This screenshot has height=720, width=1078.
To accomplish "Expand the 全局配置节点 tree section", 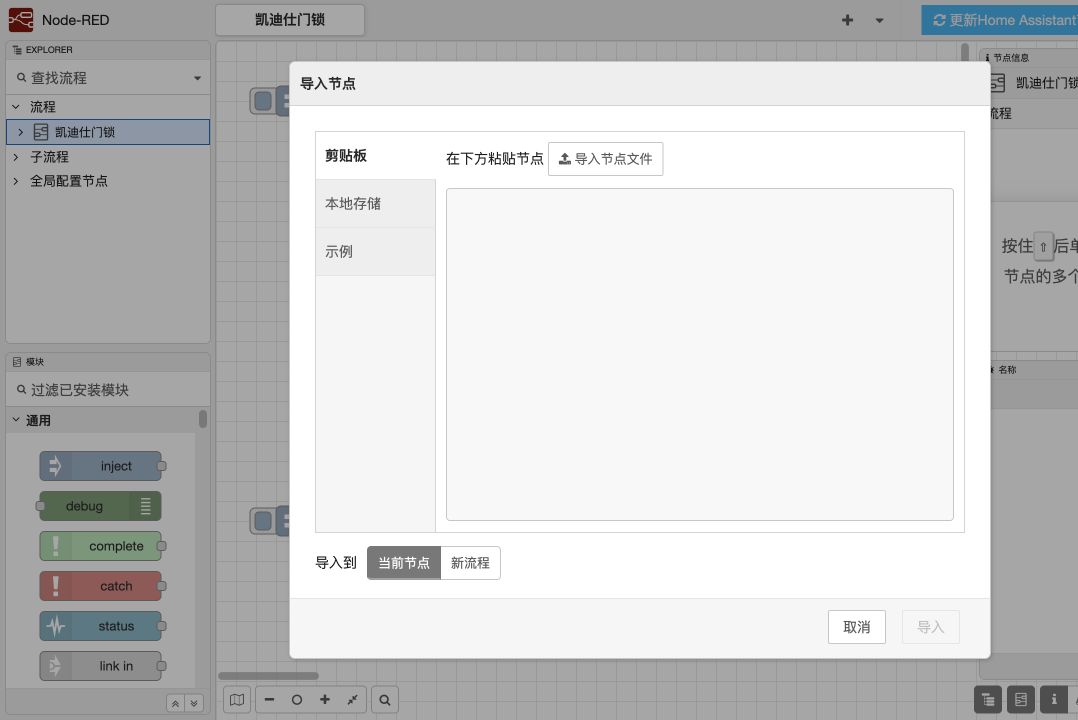I will click(x=16, y=181).
